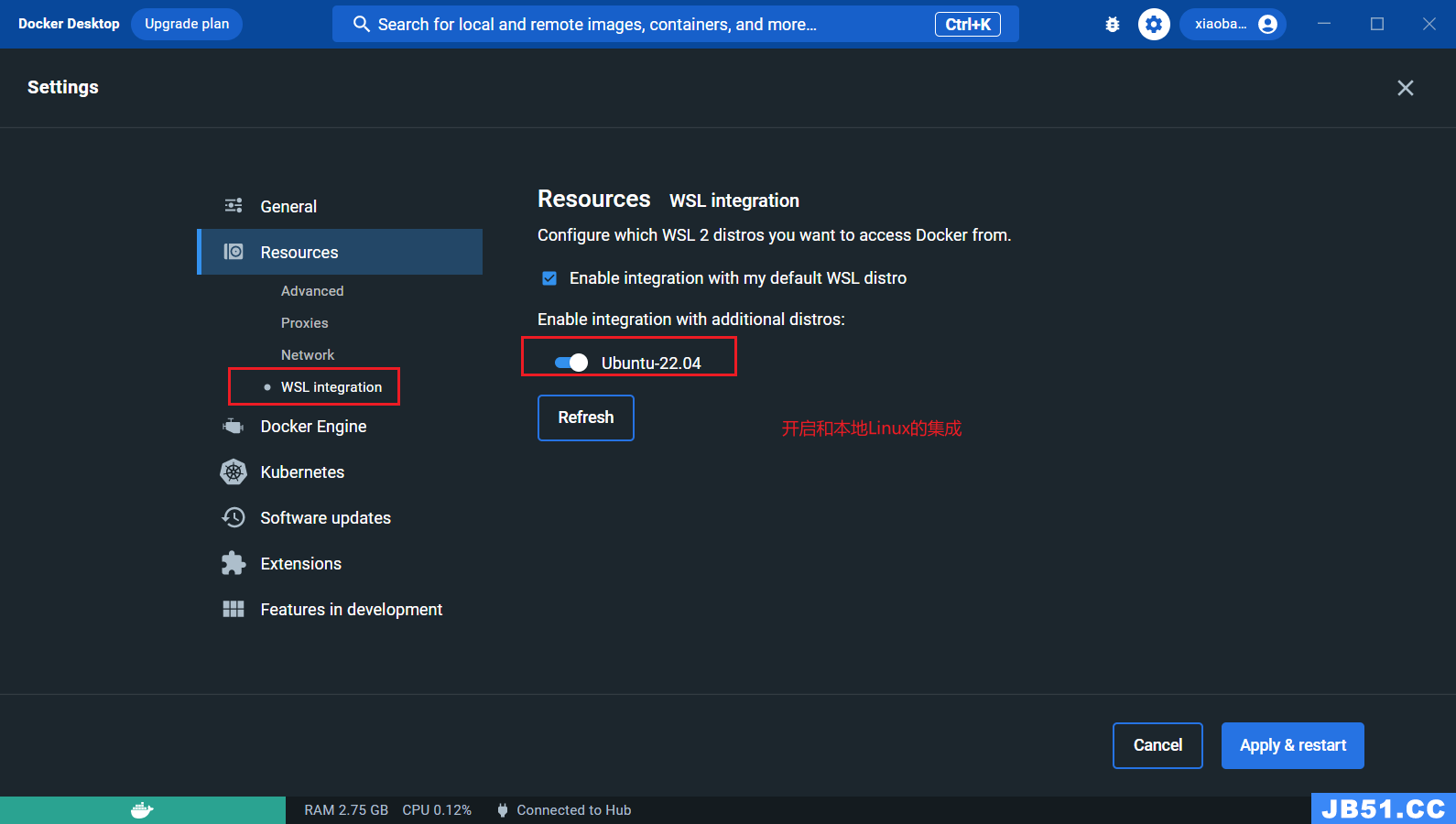Open Advanced resources settings
The image size is (1456, 824).
(x=312, y=291)
